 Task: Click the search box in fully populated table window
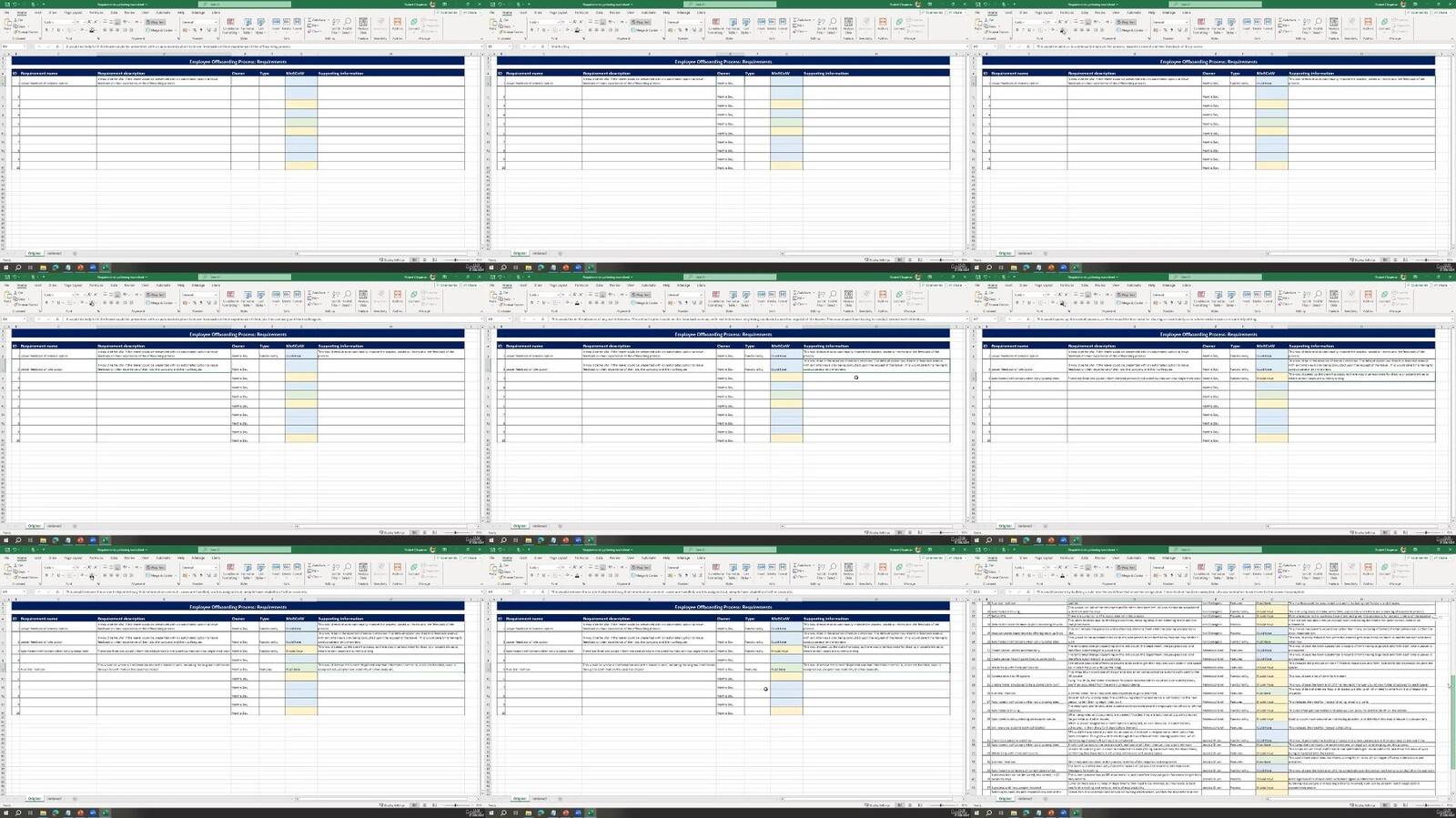pyautogui.click(x=1216, y=550)
